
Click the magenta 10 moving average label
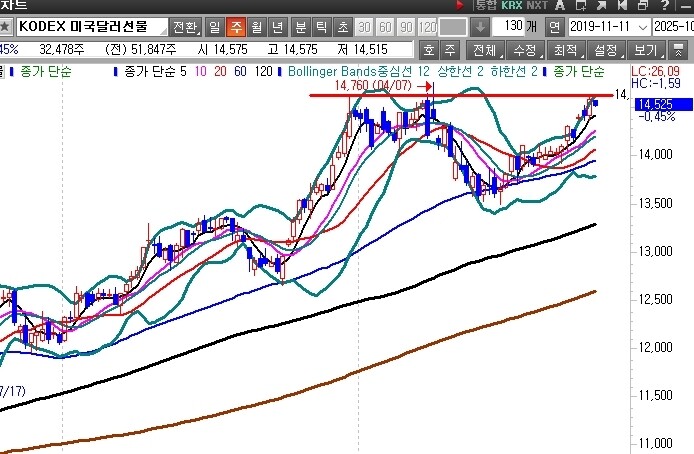pos(200,71)
